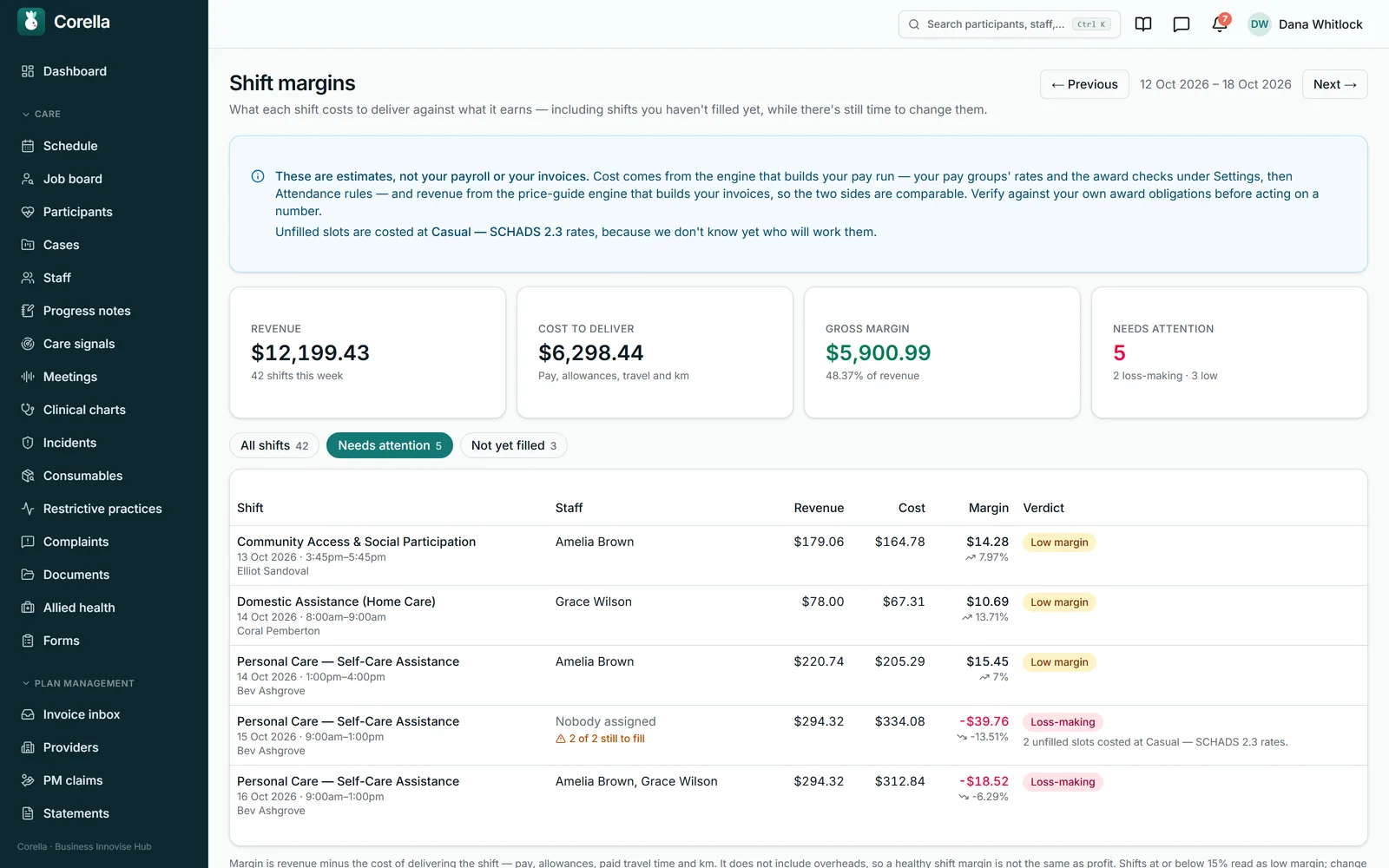Viewport: 1389px width, 868px height.
Task: Open the book guide icon
Action: pyautogui.click(x=1143, y=24)
